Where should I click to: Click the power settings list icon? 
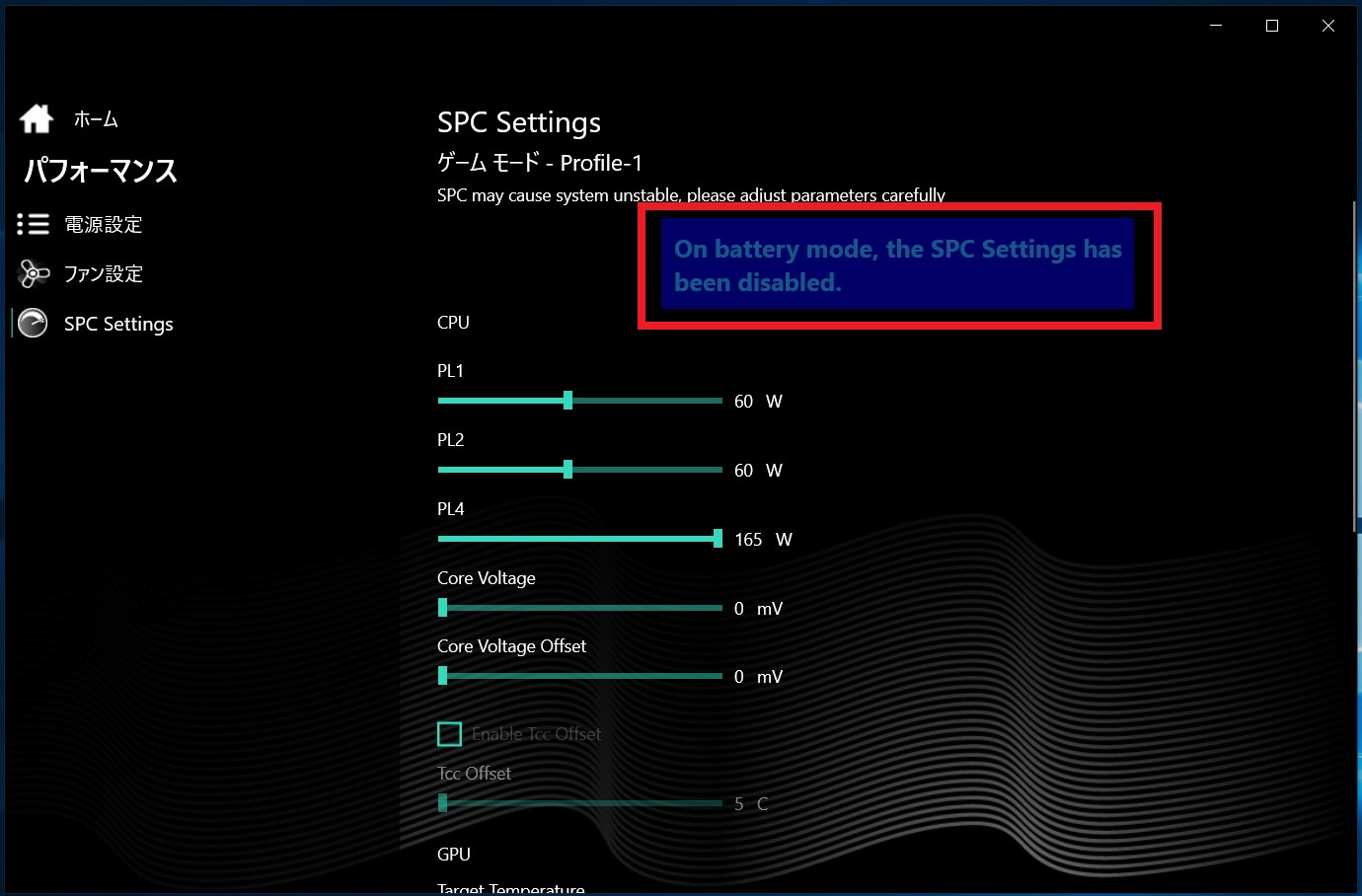(x=33, y=225)
